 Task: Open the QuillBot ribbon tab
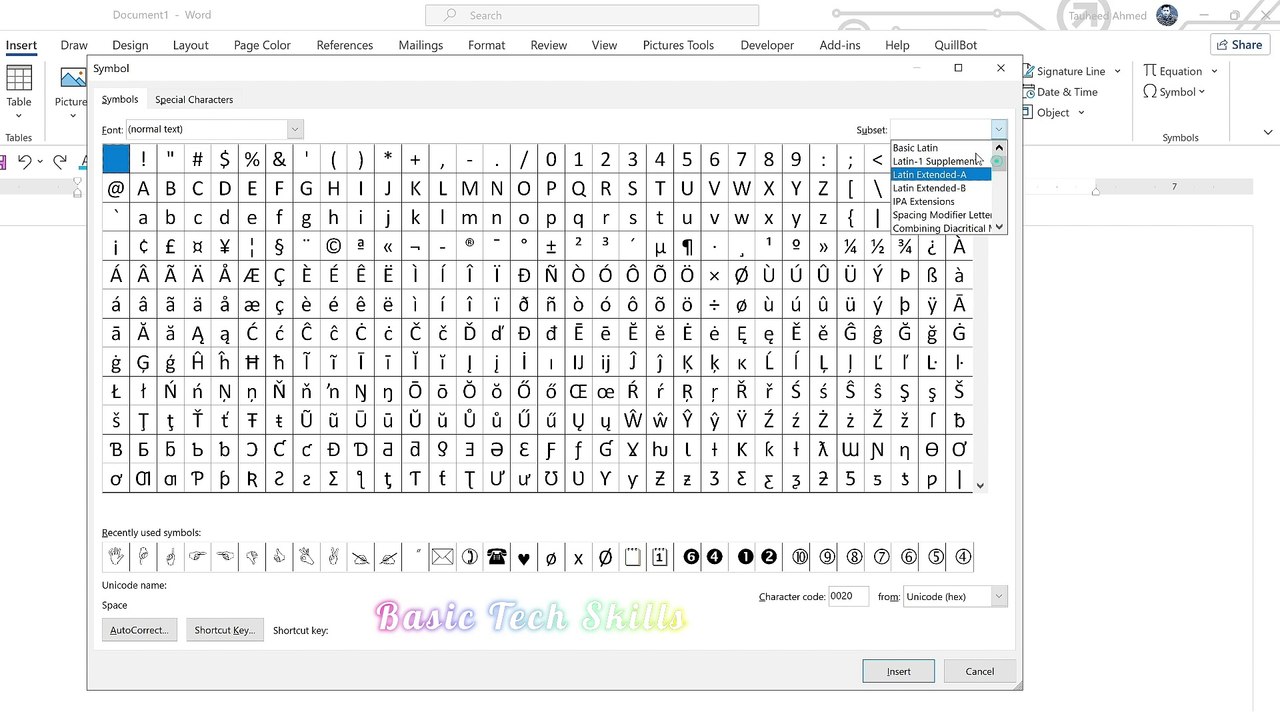956,45
